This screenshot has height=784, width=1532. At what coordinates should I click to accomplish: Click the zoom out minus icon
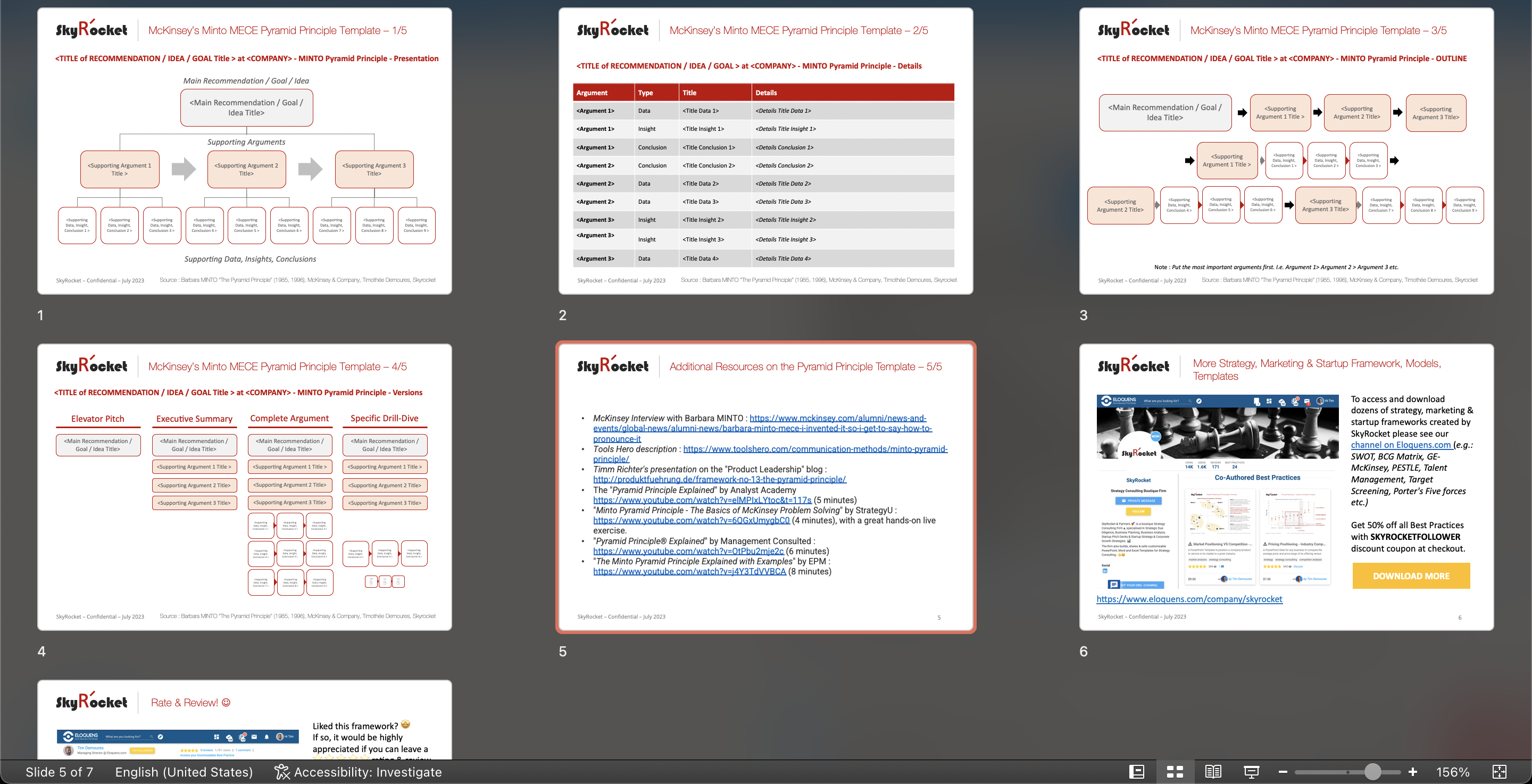(1283, 772)
